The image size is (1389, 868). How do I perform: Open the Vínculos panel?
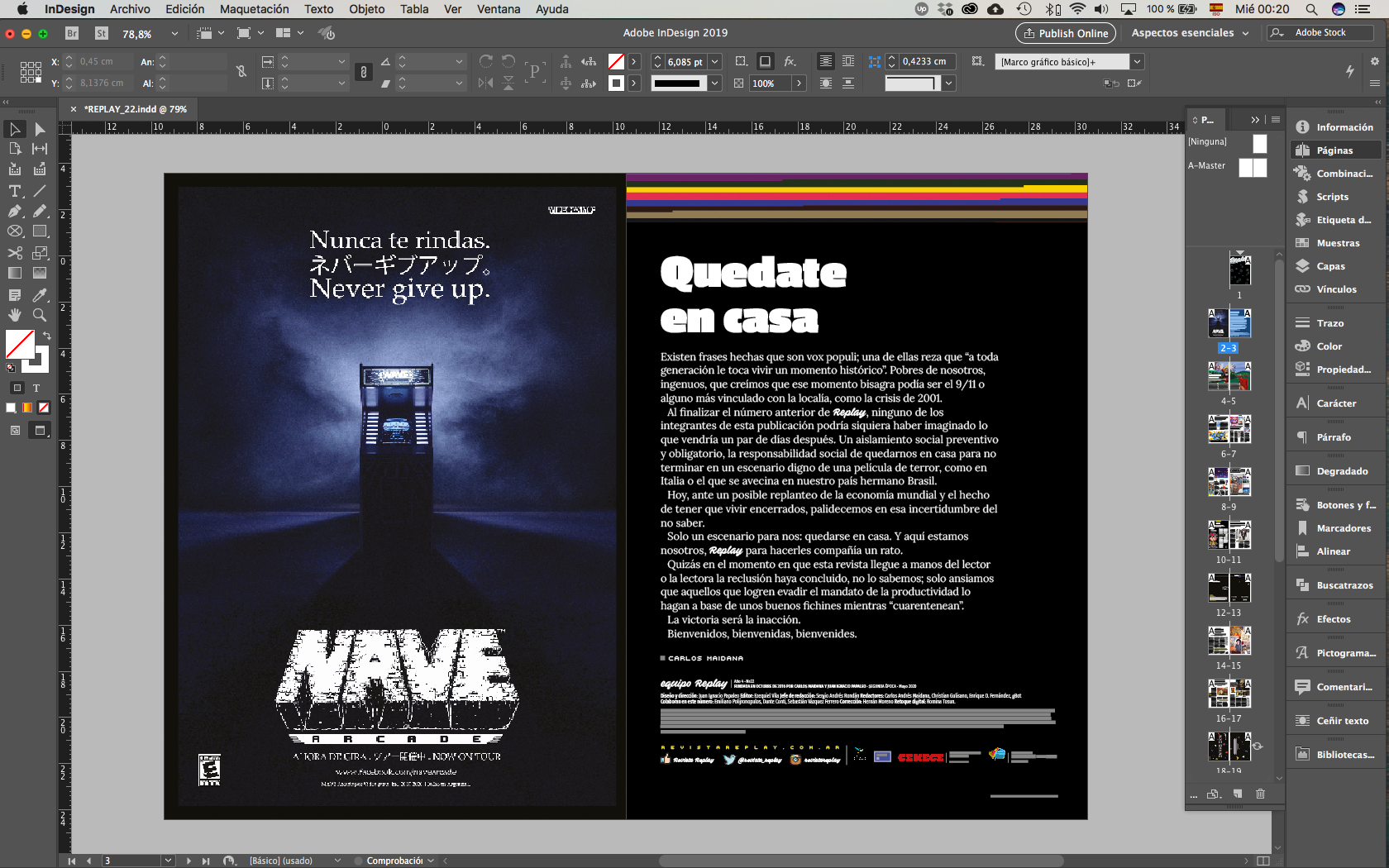(1336, 289)
